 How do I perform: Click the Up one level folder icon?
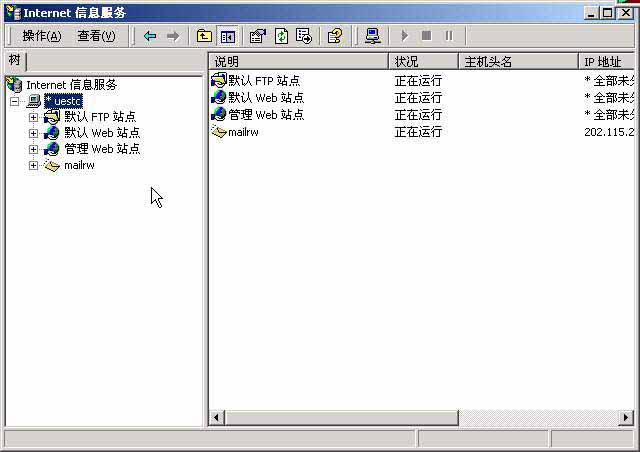tap(204, 36)
